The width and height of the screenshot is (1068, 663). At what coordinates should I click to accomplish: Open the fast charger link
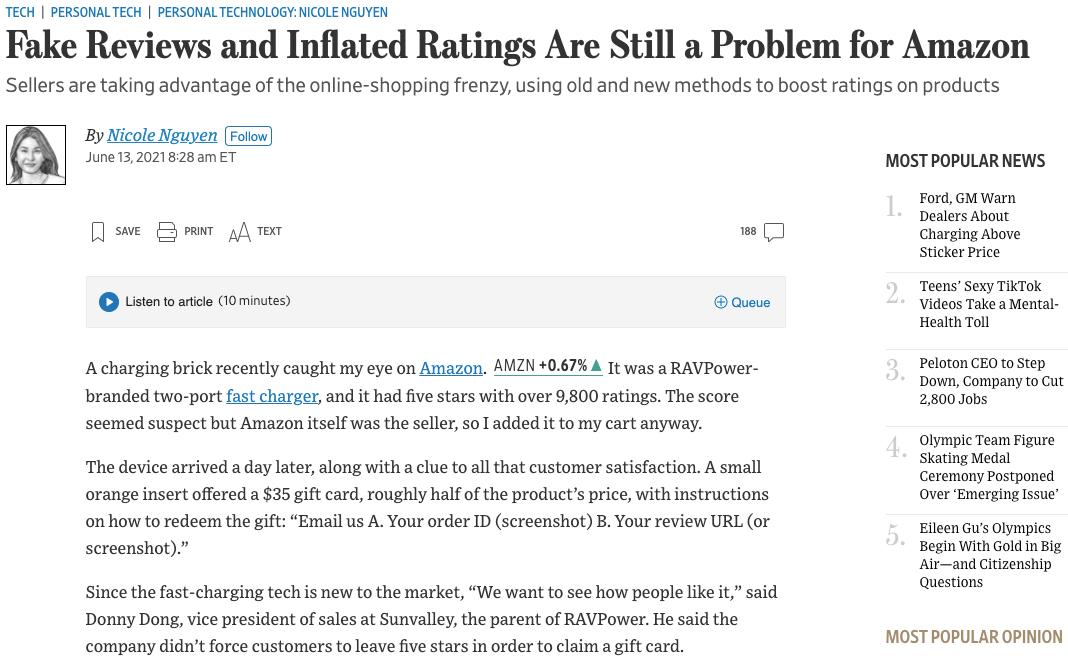[272, 395]
